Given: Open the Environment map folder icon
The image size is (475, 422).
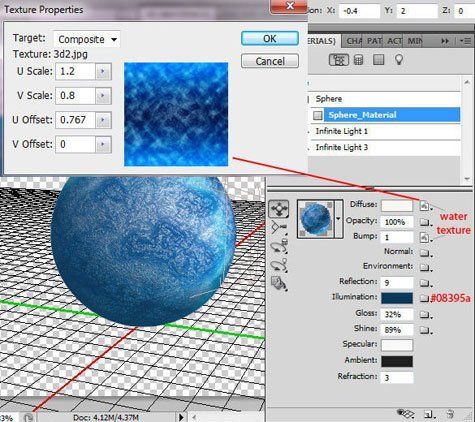Looking at the screenshot, I should (x=425, y=267).
